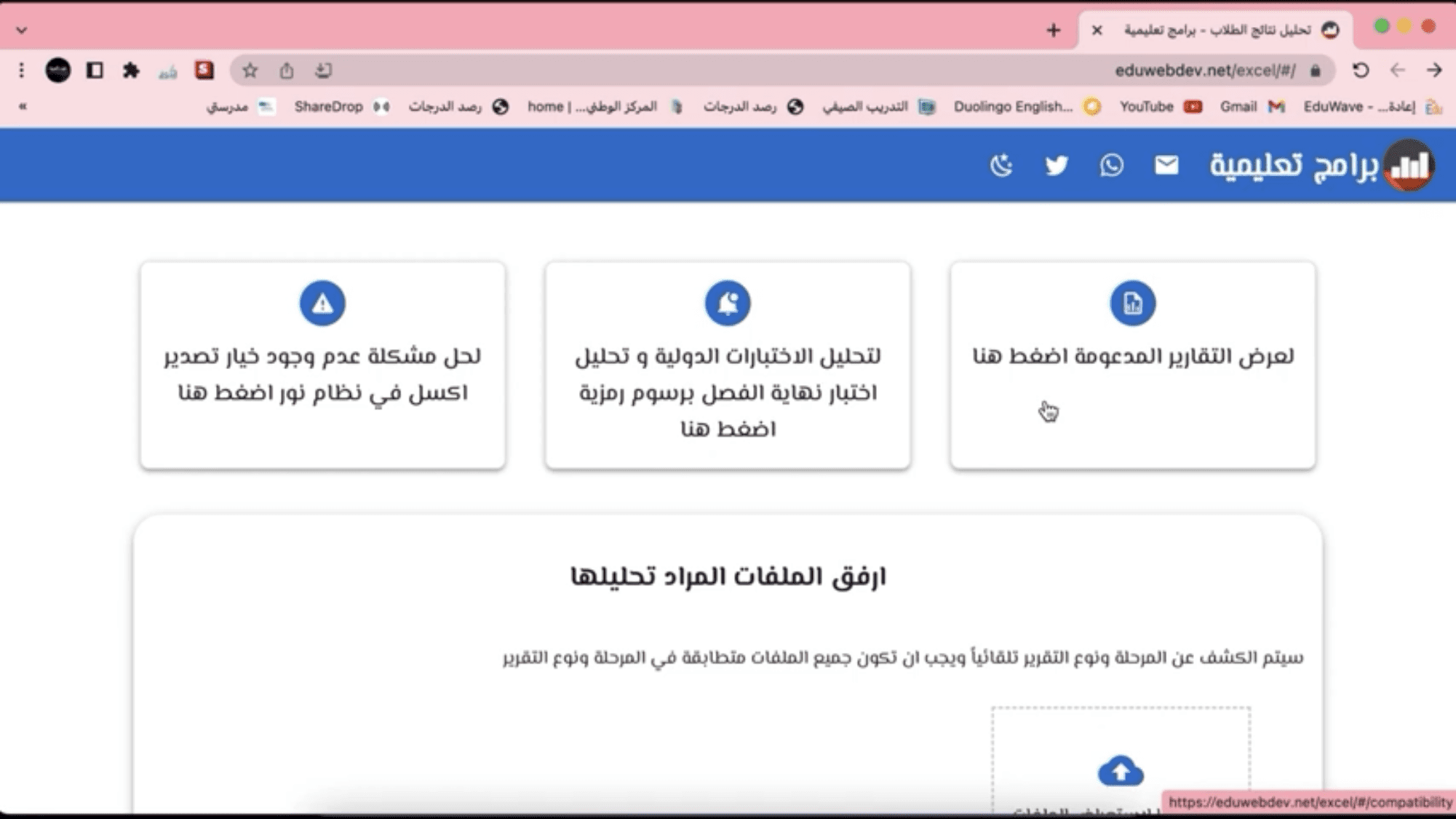Click the share icon in the address bar
The image size is (1456, 819).
pyautogui.click(x=287, y=71)
